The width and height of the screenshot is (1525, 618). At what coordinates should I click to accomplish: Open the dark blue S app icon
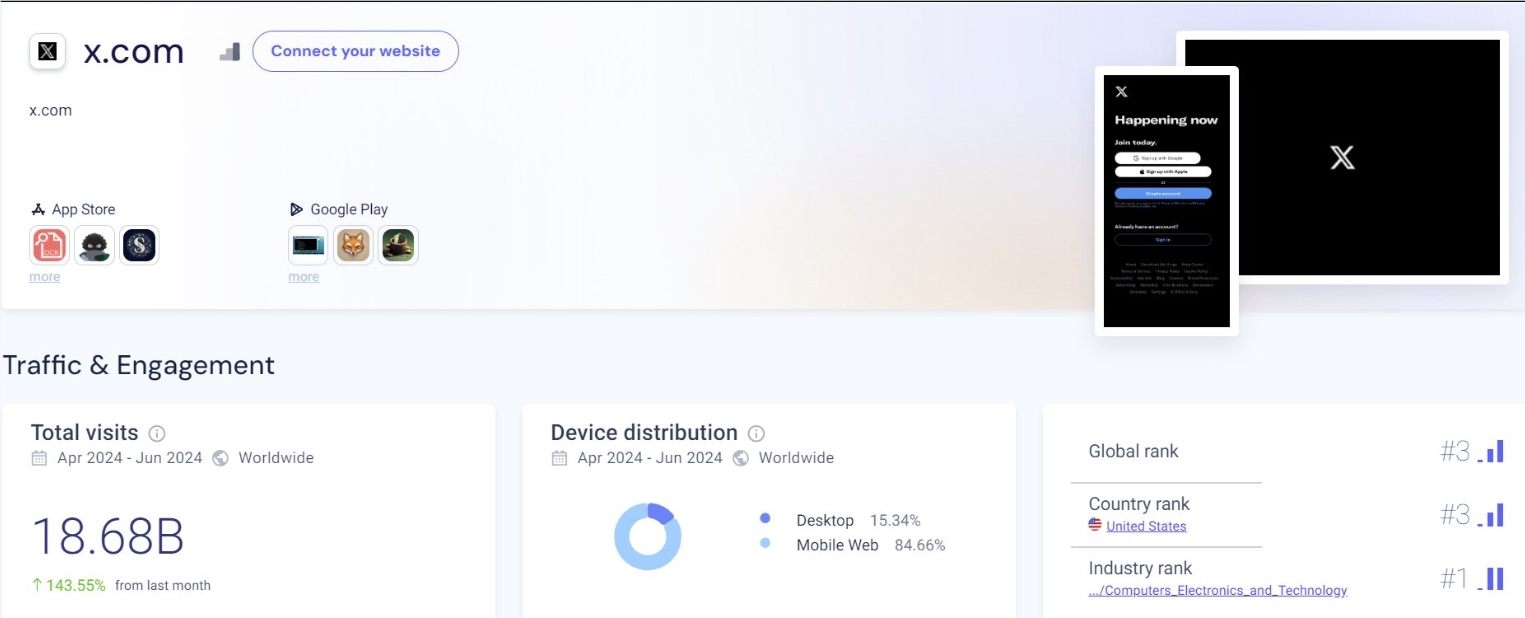point(139,245)
